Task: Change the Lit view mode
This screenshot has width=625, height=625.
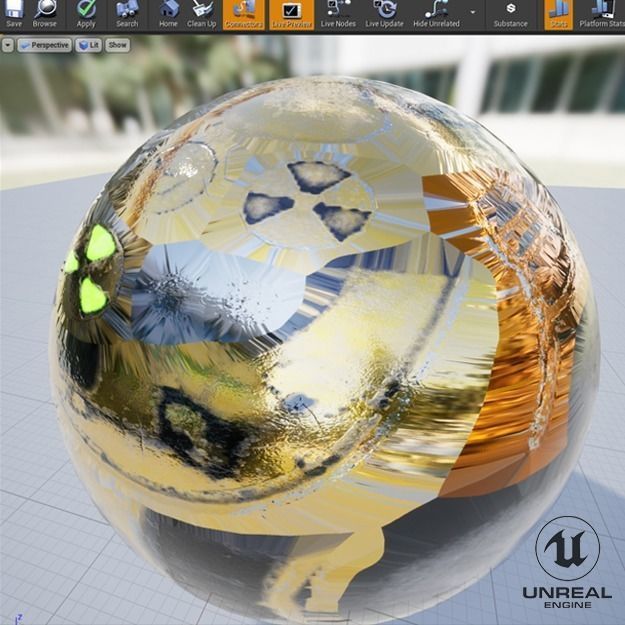Action: point(88,45)
